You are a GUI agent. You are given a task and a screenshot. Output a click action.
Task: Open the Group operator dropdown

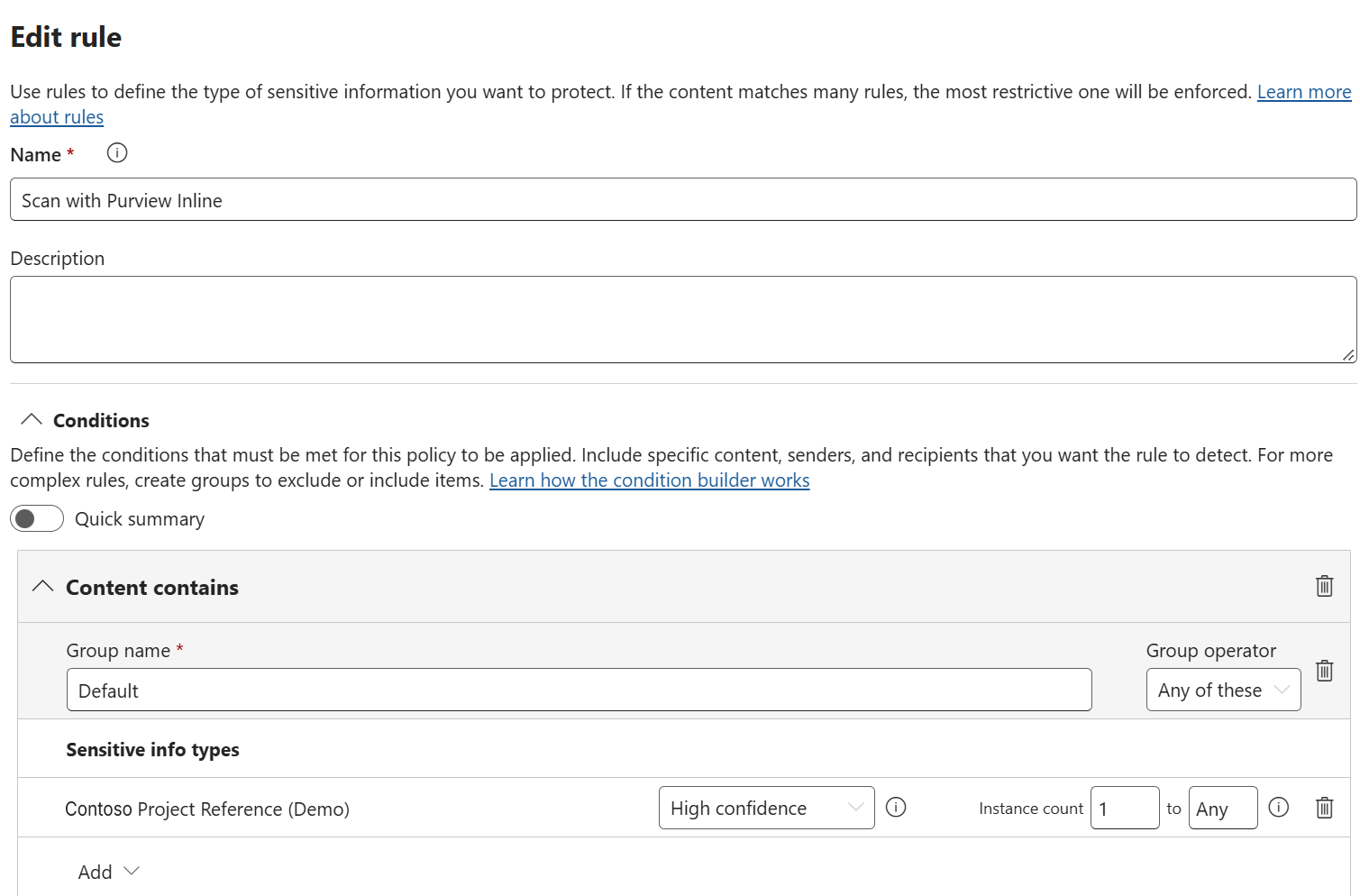coord(1223,690)
